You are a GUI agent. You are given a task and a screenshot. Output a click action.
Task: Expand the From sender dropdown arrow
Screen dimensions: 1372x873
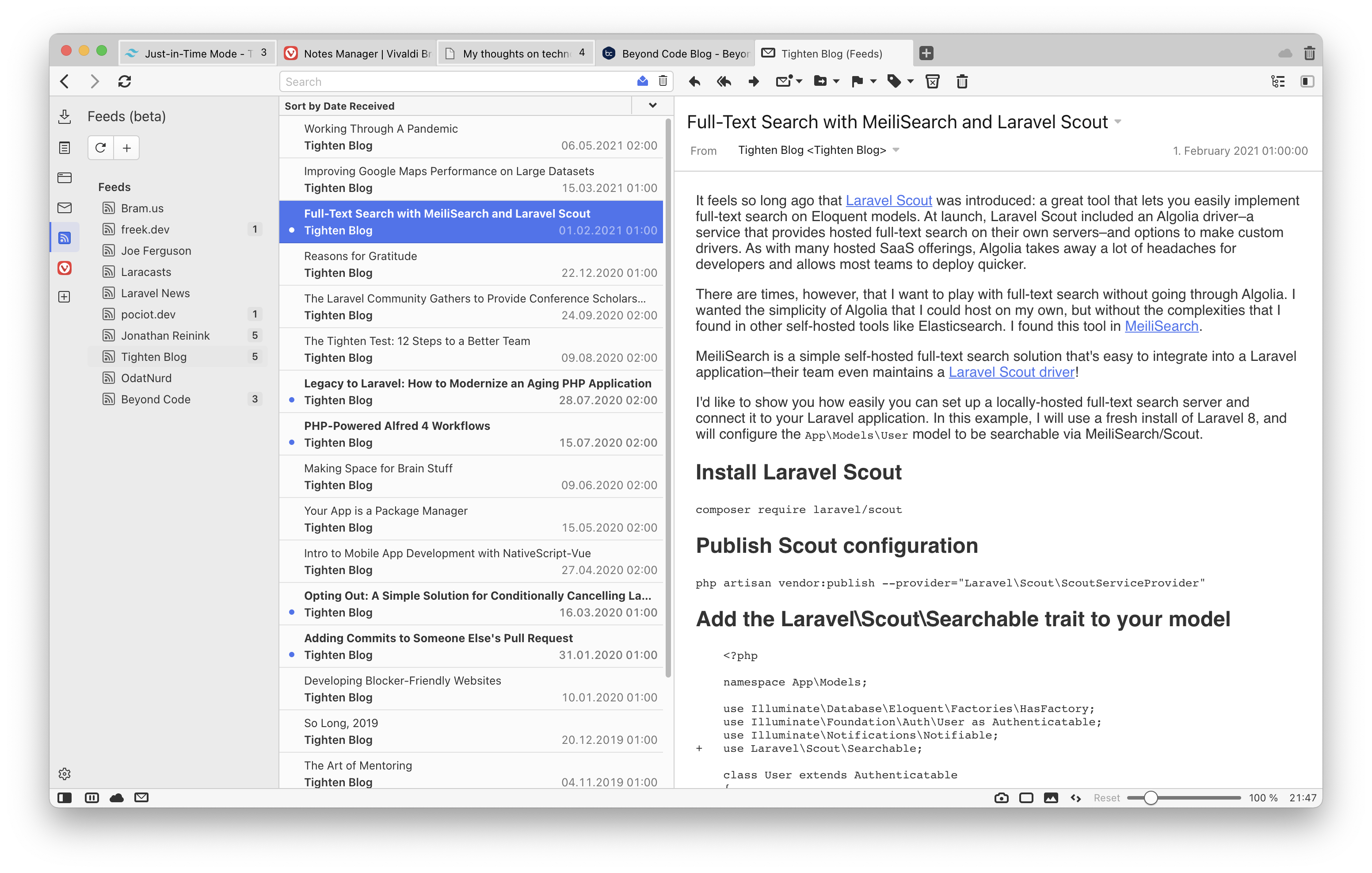(x=896, y=150)
